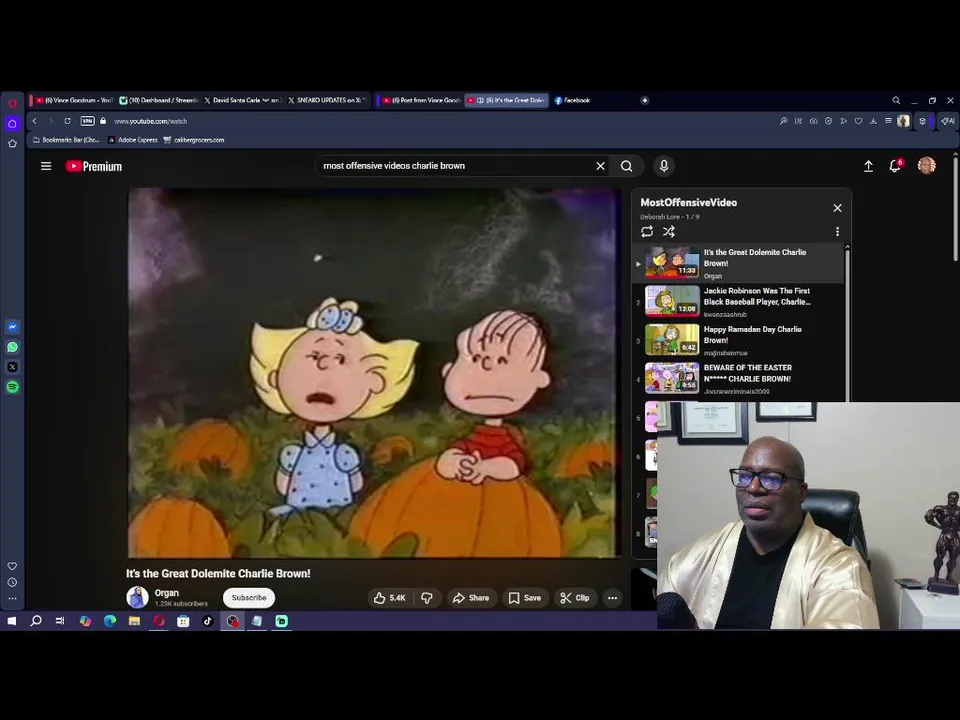Open Adobe Express bookmark
The image size is (960, 720).
(133, 140)
